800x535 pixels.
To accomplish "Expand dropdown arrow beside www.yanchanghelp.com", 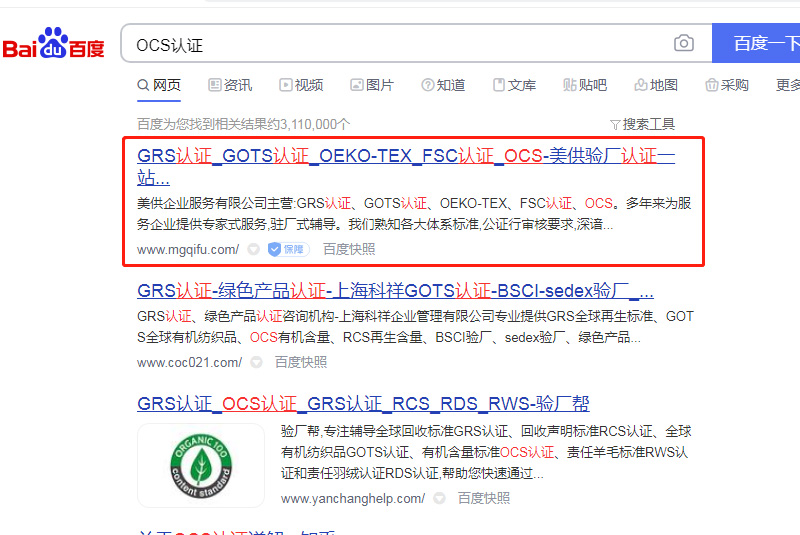I will 439,498.
